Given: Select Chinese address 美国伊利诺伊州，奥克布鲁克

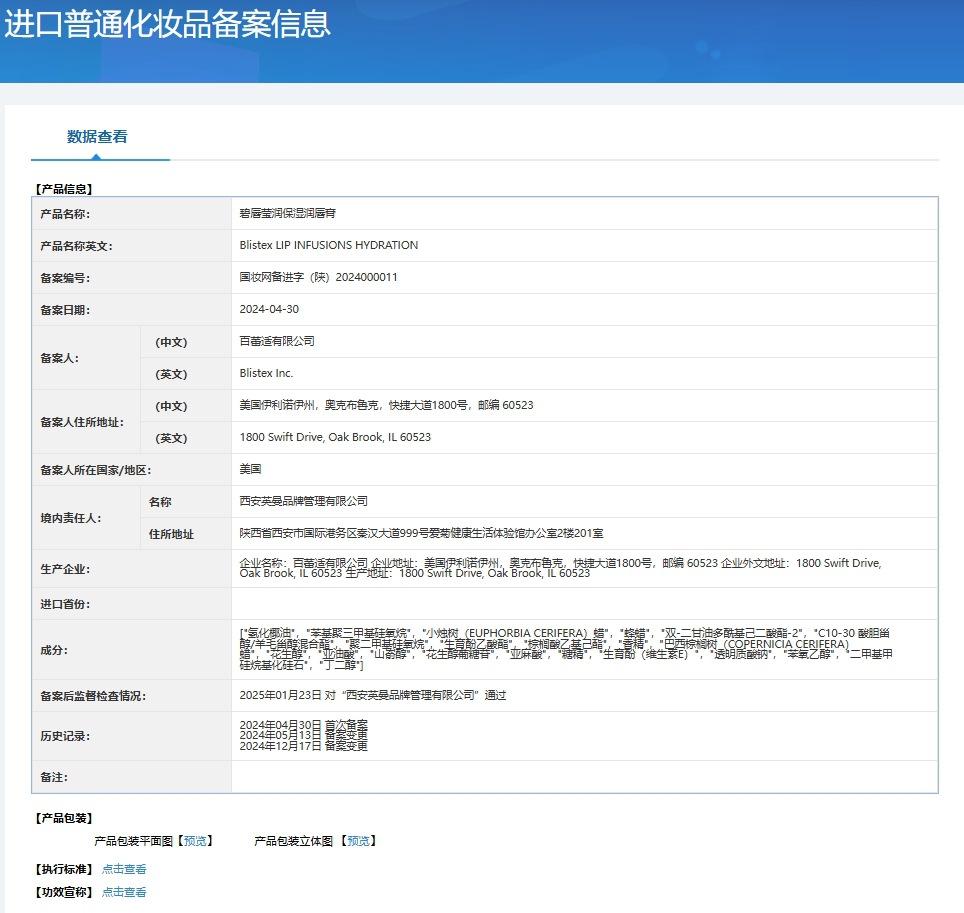Looking at the screenshot, I should (x=386, y=405).
